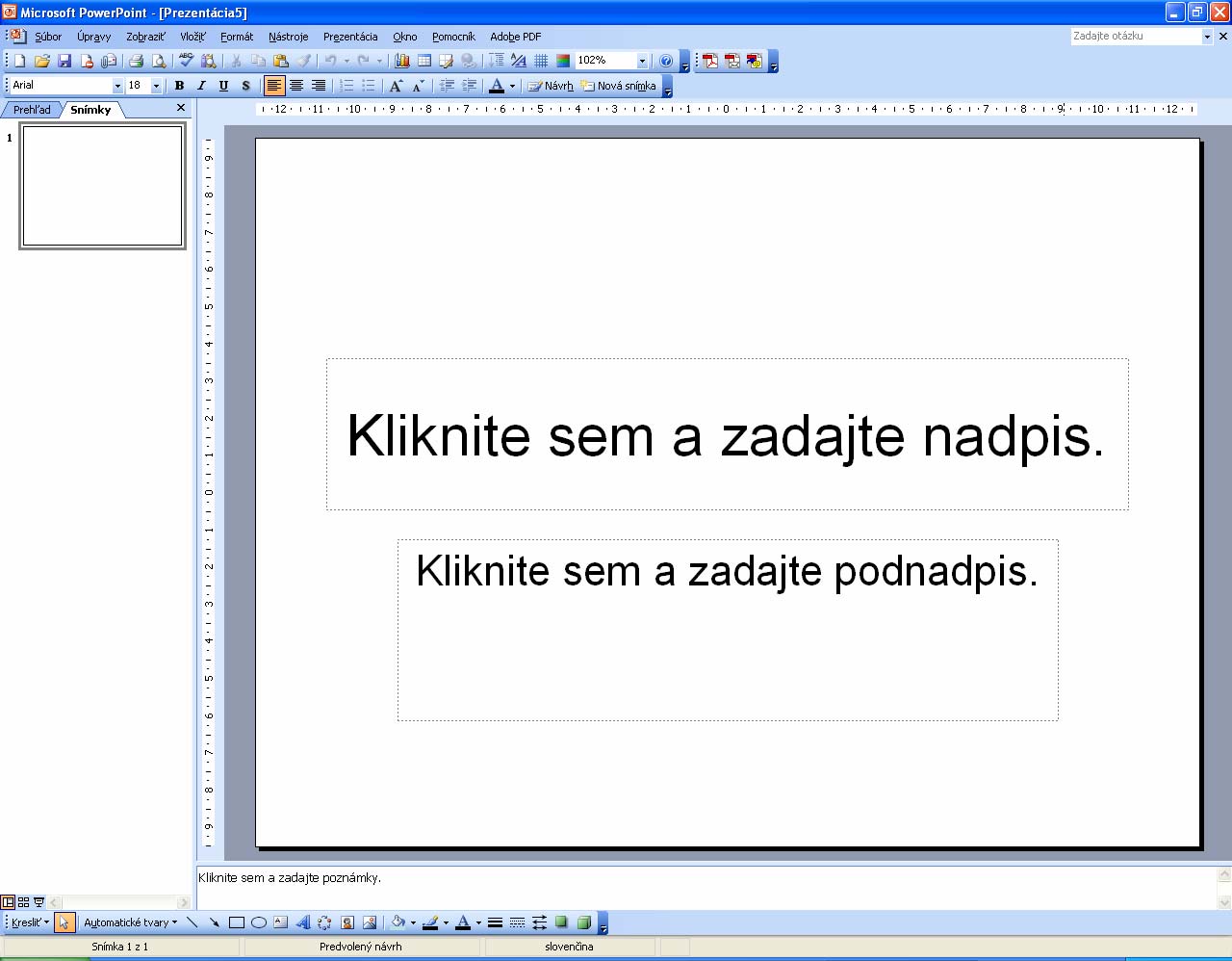
Task: Toggle italic formatting
Action: point(201,86)
